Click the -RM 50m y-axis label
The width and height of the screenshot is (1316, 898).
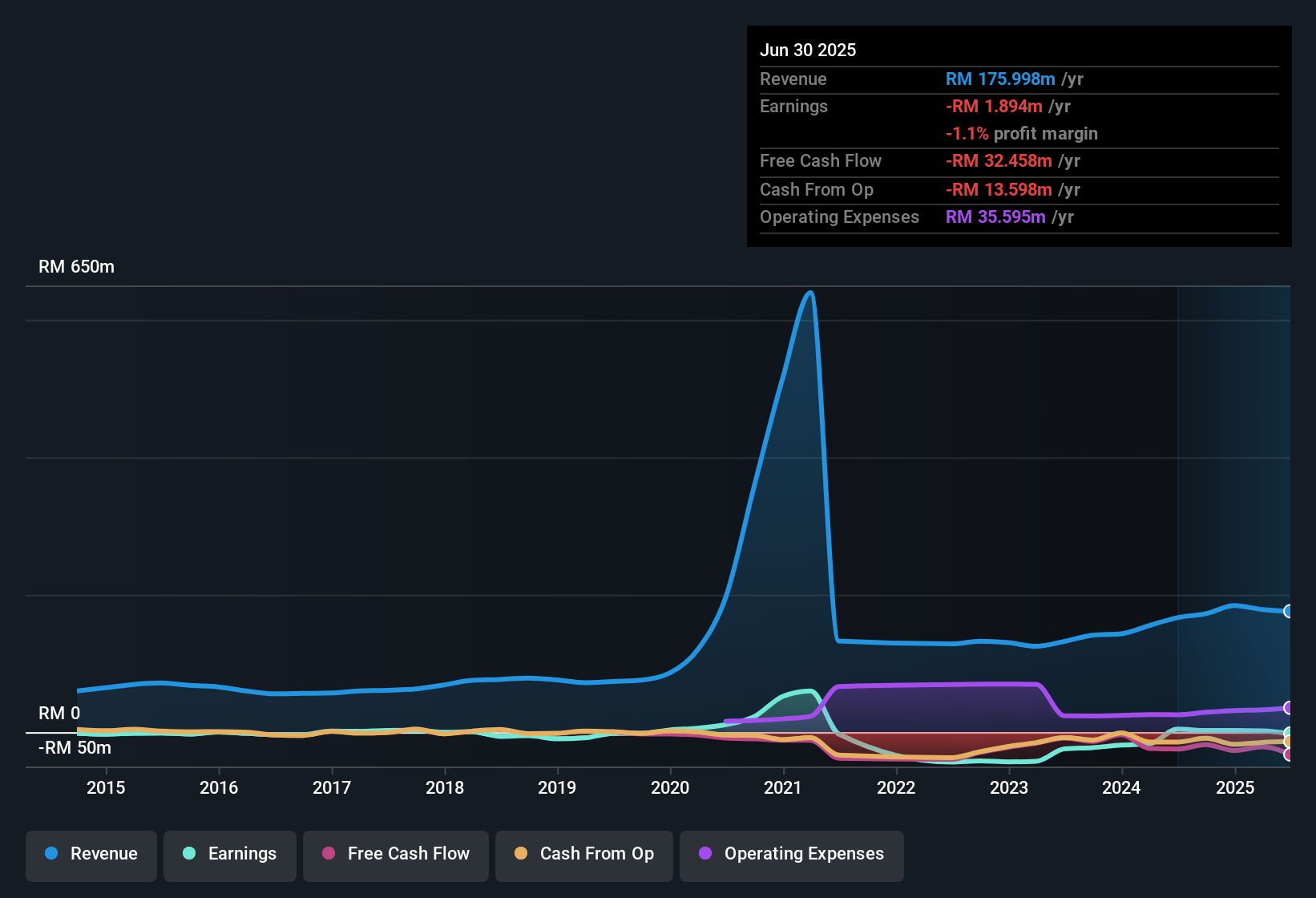pos(75,748)
